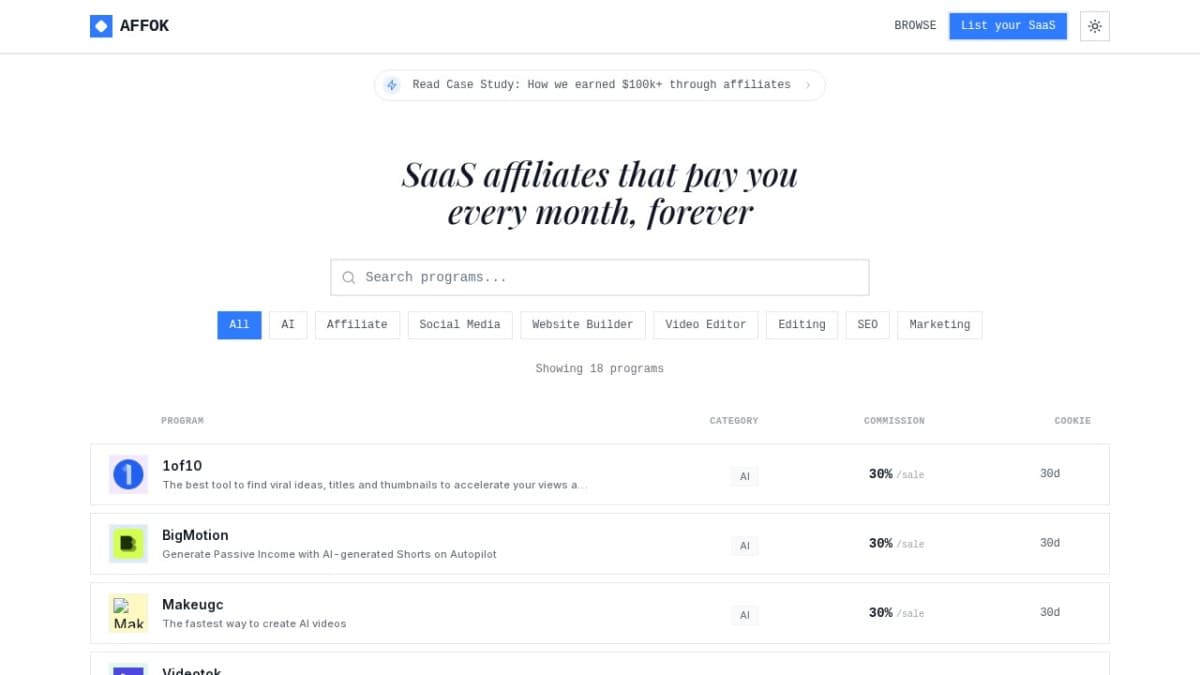Select the SEO filter chip
The width and height of the screenshot is (1200, 675).
(867, 325)
